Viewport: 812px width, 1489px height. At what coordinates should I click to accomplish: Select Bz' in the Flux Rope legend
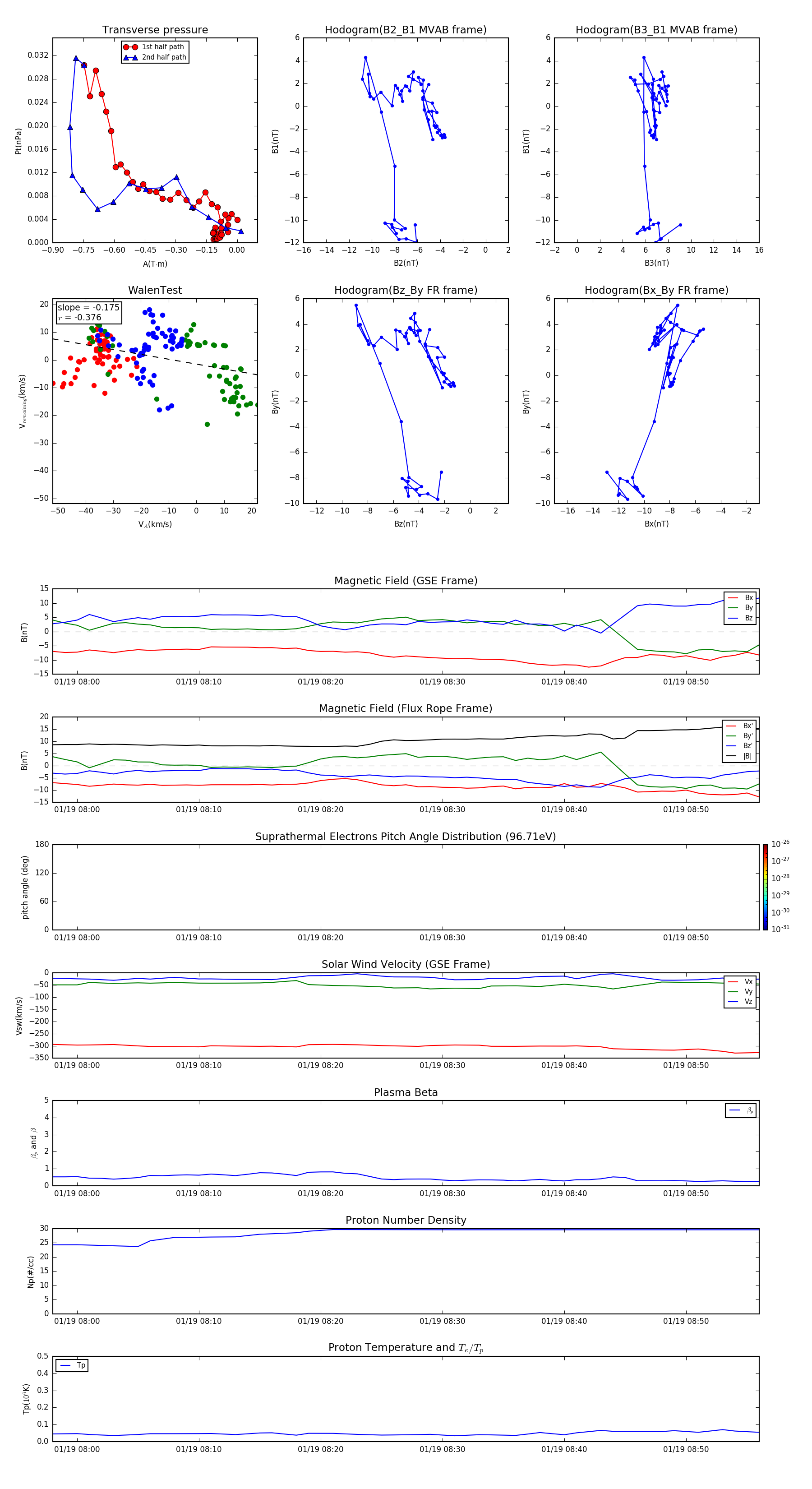tap(740, 746)
